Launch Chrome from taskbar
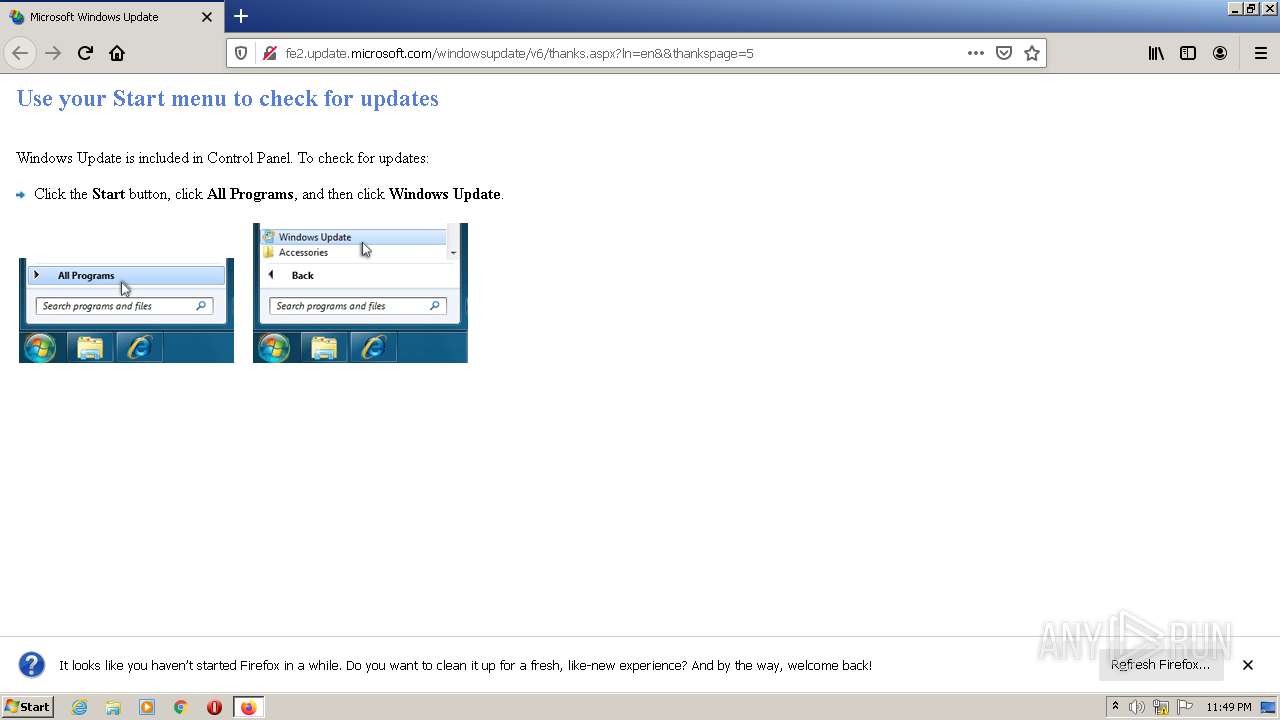Viewport: 1280px width, 720px height. [x=181, y=707]
